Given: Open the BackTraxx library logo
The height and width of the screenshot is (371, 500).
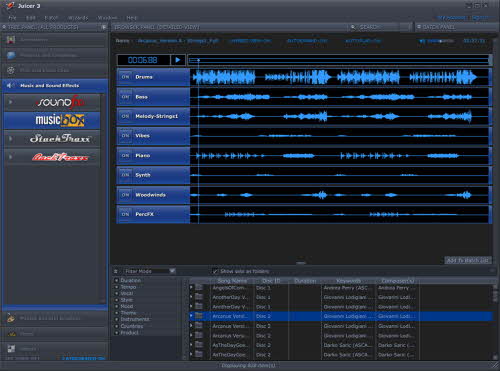Looking at the screenshot, I should [60, 157].
